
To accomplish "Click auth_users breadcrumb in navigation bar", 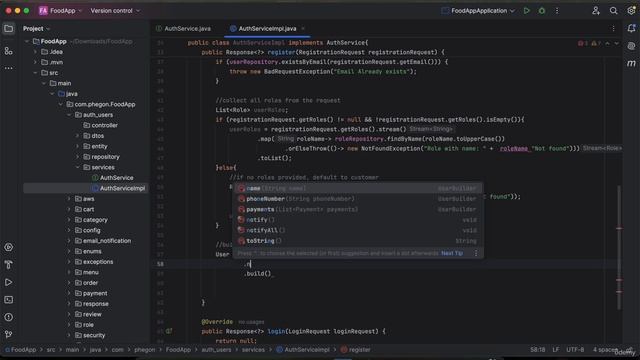I will tap(216, 350).
